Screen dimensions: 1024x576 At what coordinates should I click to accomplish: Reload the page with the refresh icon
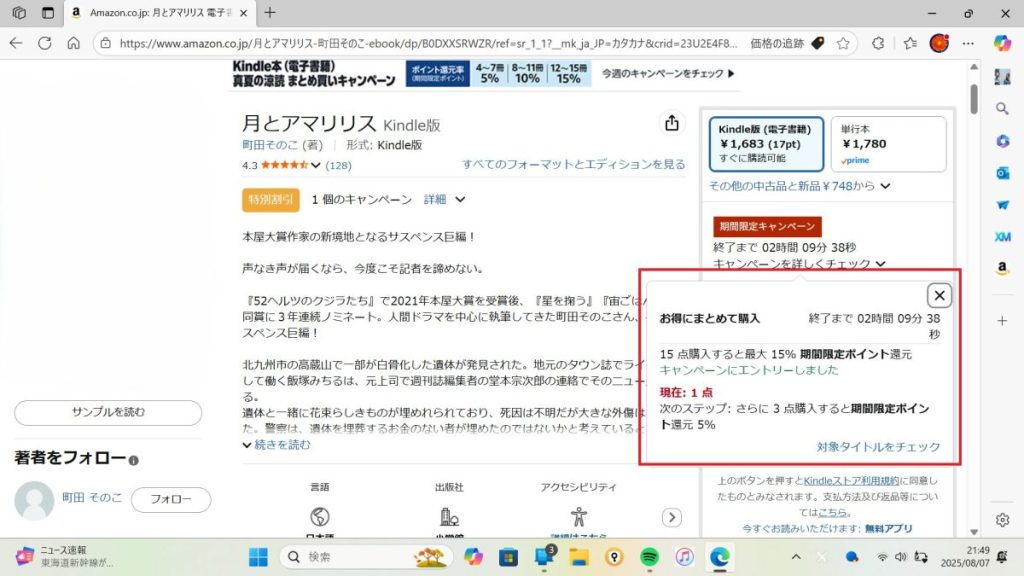point(44,43)
